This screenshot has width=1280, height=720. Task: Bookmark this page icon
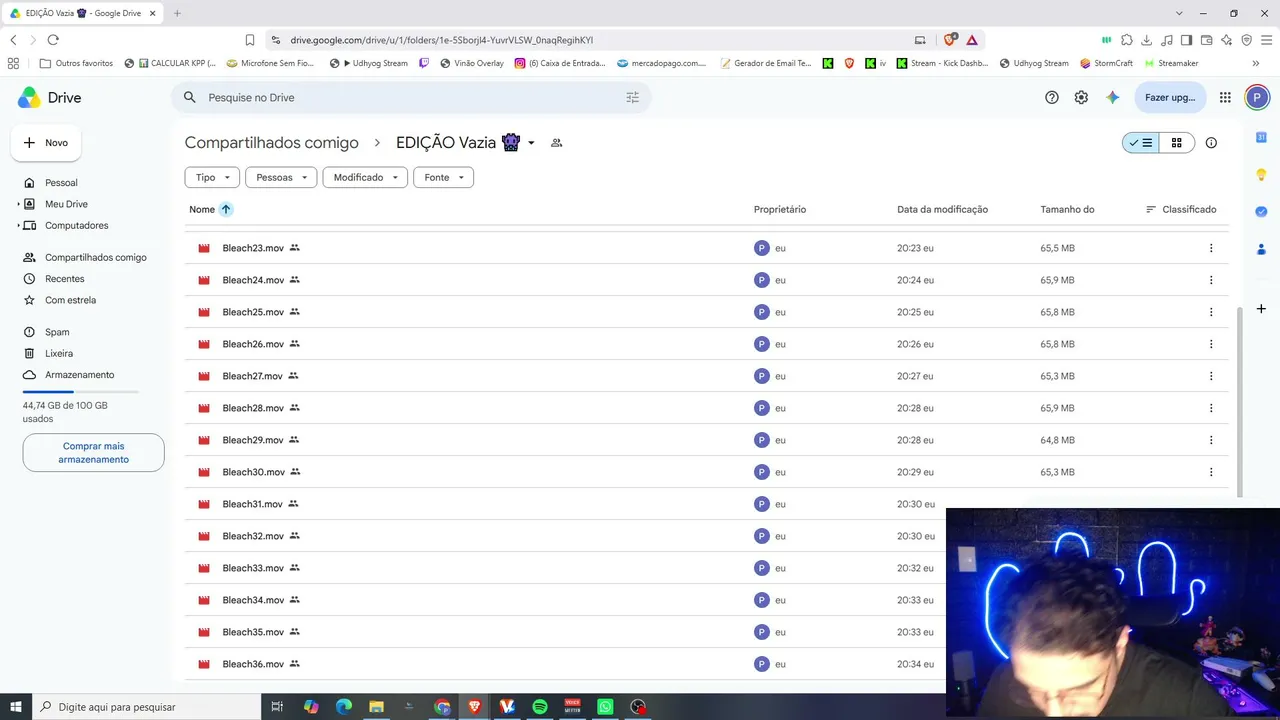[250, 40]
